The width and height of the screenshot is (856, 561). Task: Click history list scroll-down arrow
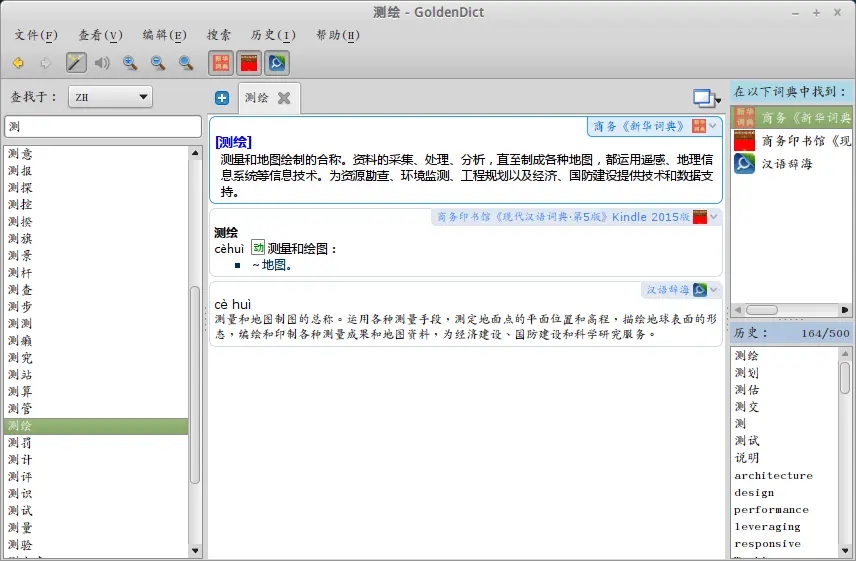click(845, 551)
